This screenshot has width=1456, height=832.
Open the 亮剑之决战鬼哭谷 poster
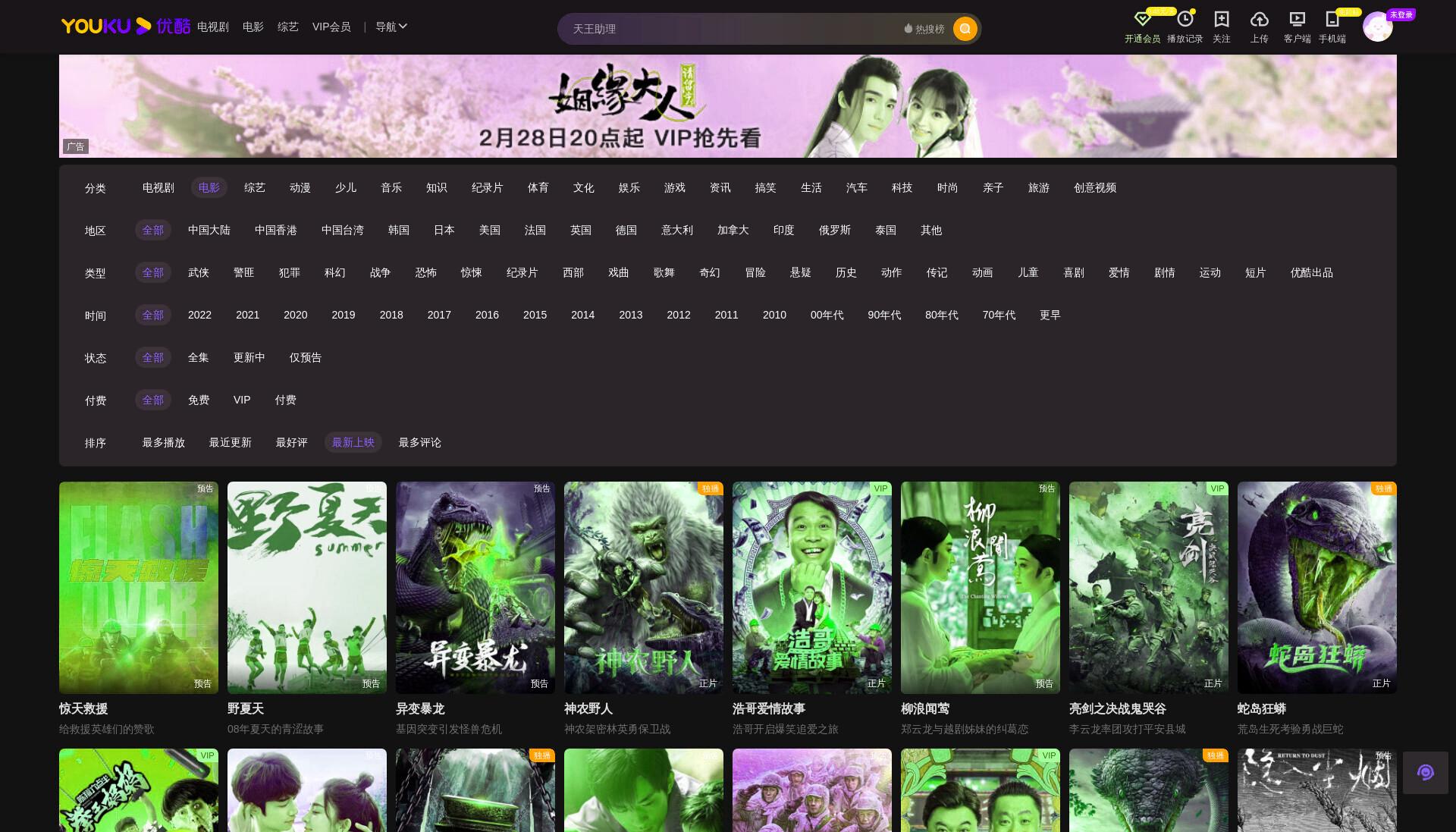point(1149,587)
